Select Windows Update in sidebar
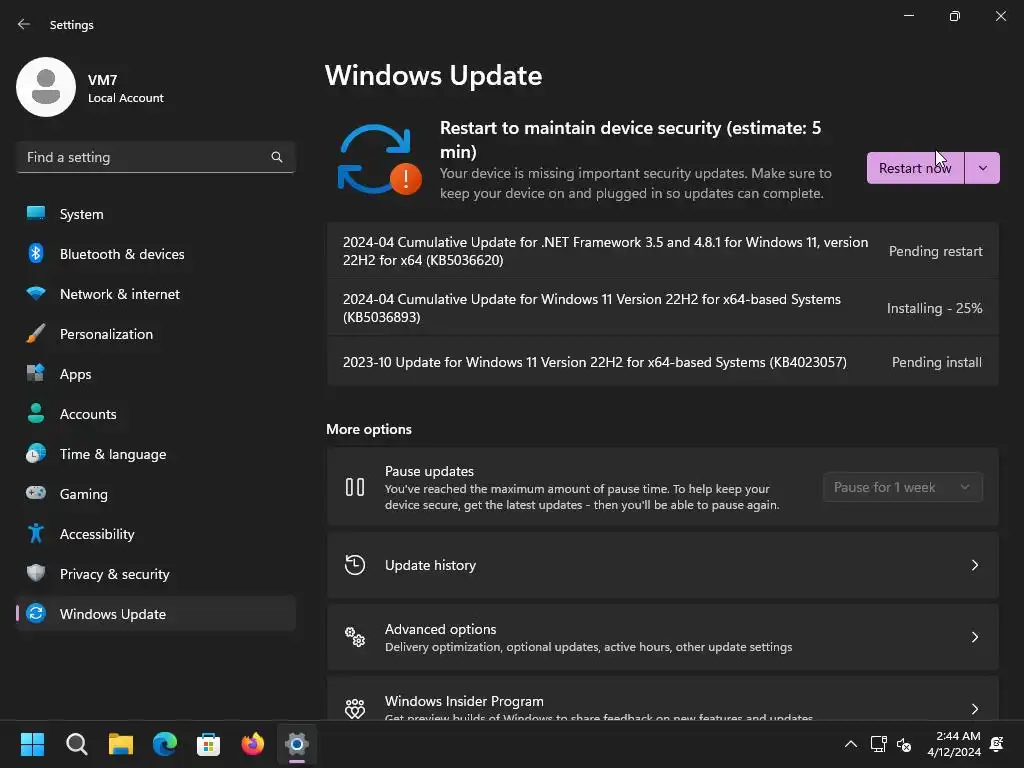 [x=156, y=613]
